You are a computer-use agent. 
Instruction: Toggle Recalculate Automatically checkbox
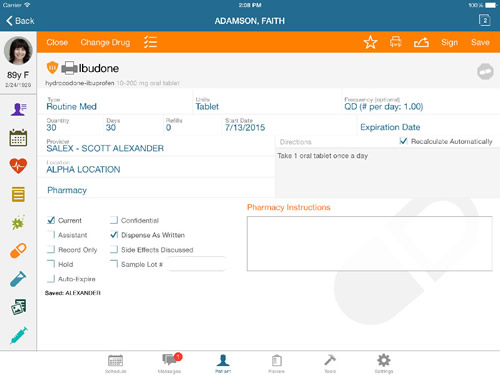(x=404, y=141)
